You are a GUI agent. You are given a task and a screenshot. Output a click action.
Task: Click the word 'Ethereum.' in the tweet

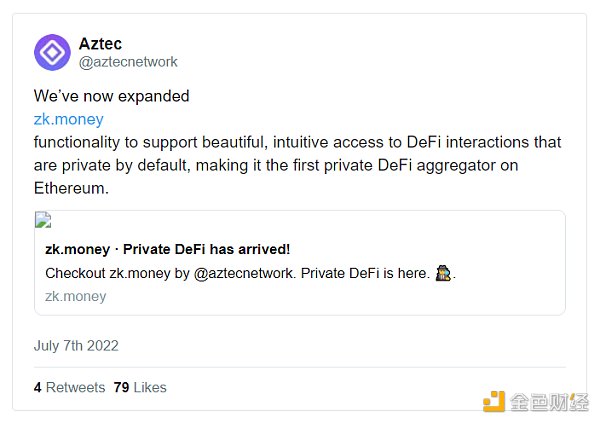pos(71,187)
